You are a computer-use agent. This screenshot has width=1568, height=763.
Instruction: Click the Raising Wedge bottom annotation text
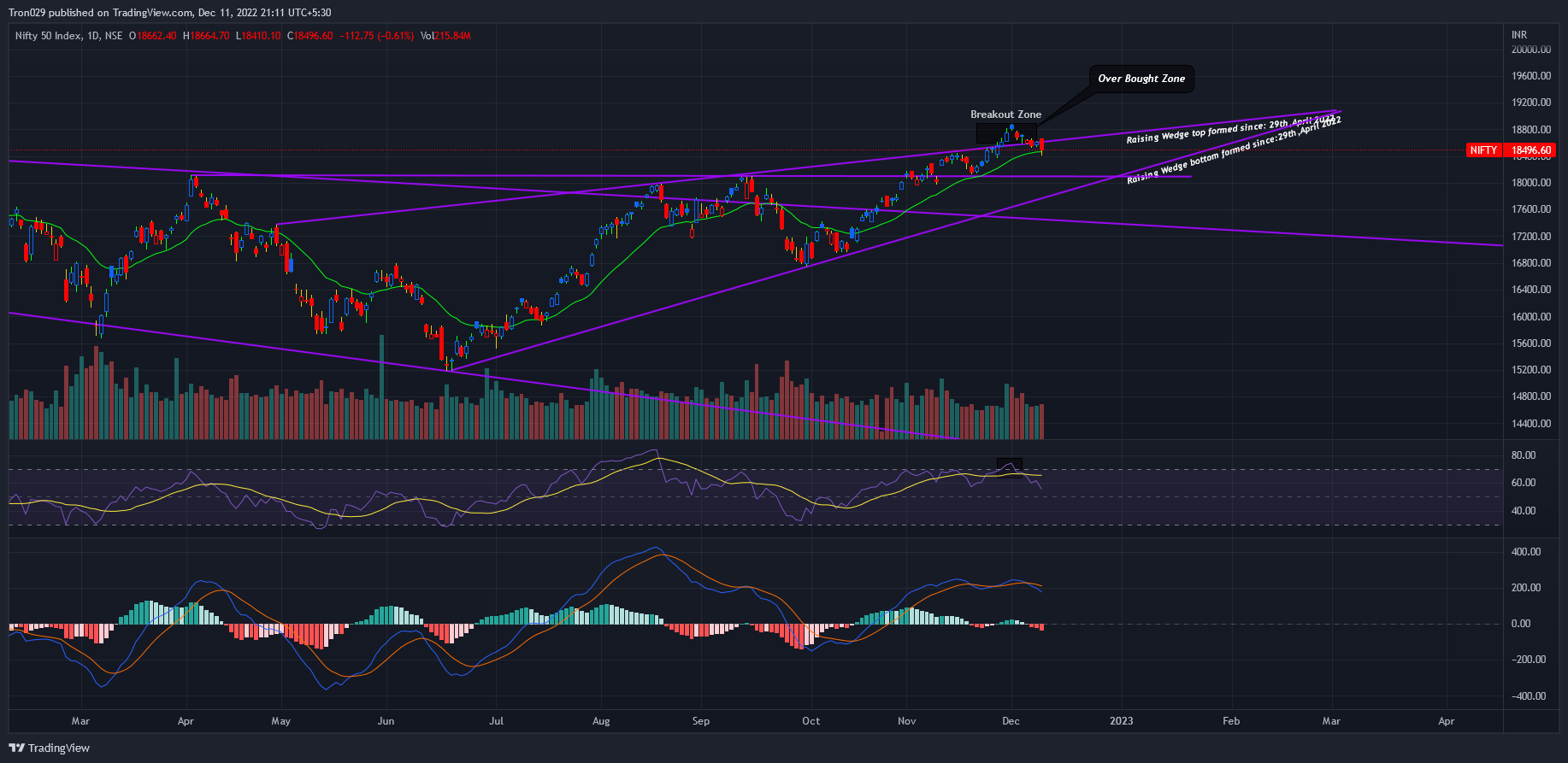(x=1234, y=150)
